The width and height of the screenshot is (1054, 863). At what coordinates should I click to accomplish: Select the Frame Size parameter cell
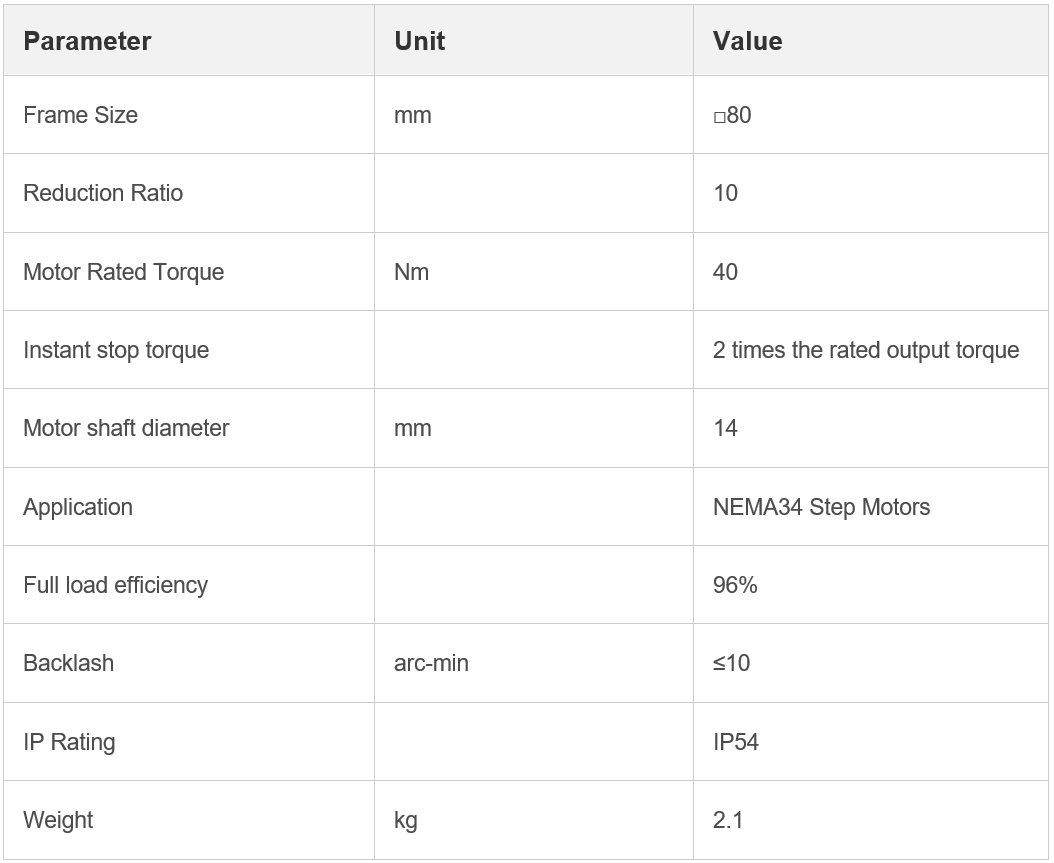80,115
